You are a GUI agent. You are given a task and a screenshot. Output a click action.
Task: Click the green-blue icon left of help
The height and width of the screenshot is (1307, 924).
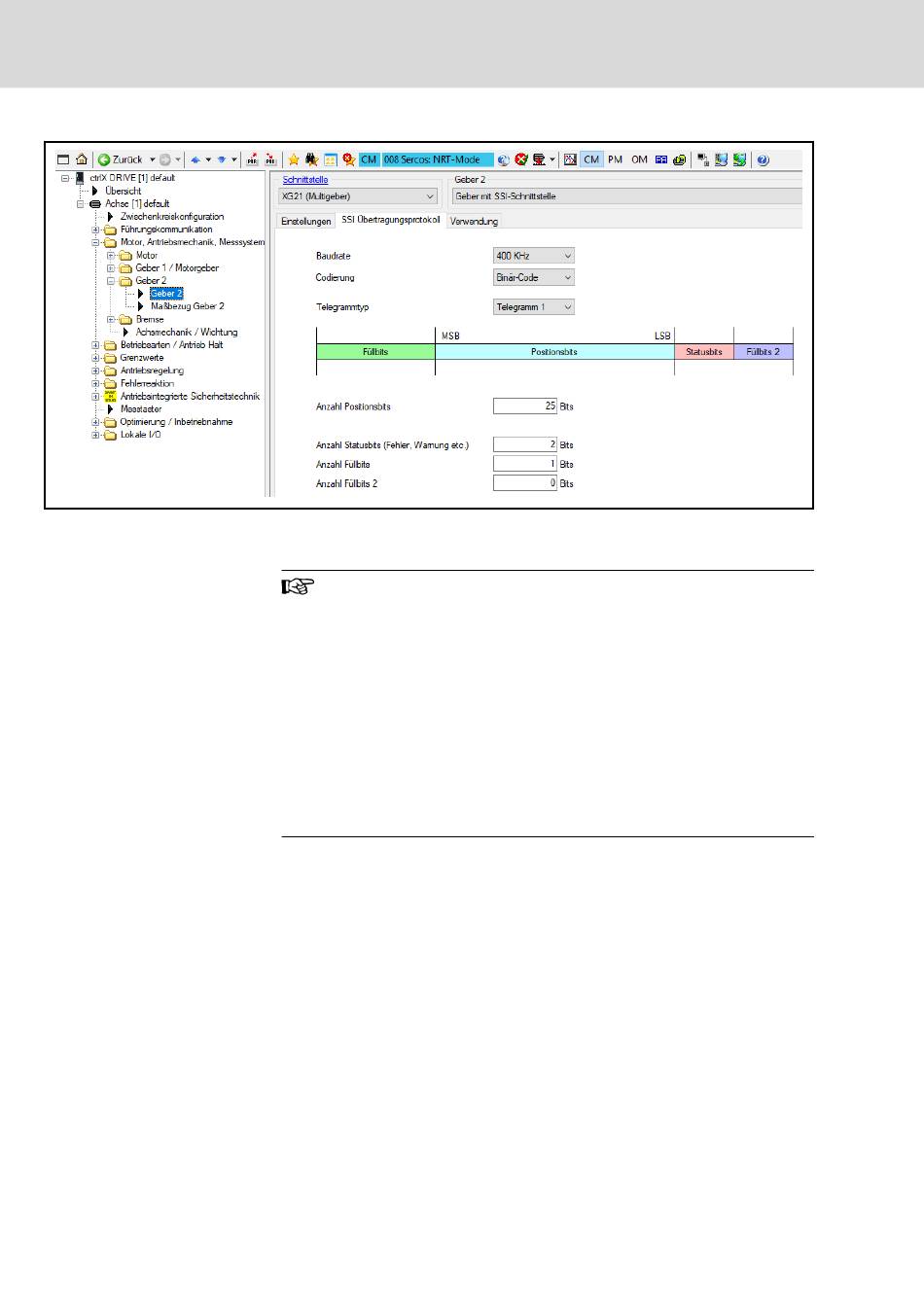click(x=740, y=159)
